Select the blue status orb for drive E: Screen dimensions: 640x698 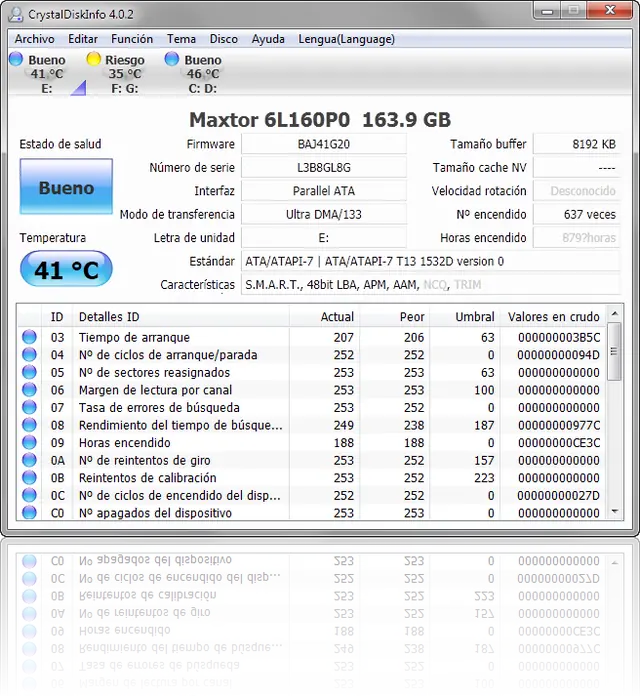tap(16, 59)
